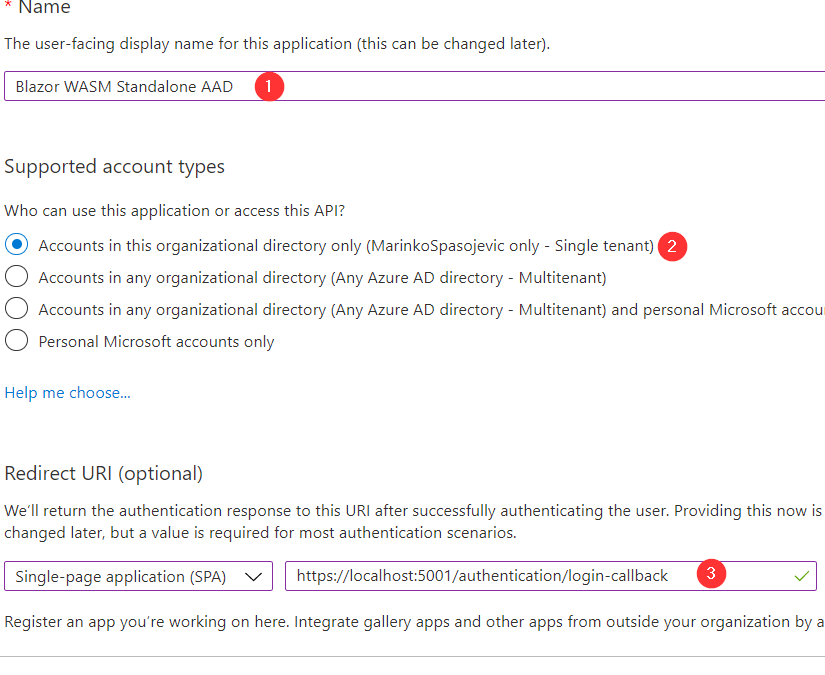825x675 pixels.
Task: Choose the Multitenant-only Azure AD directory option
Action: 17,277
